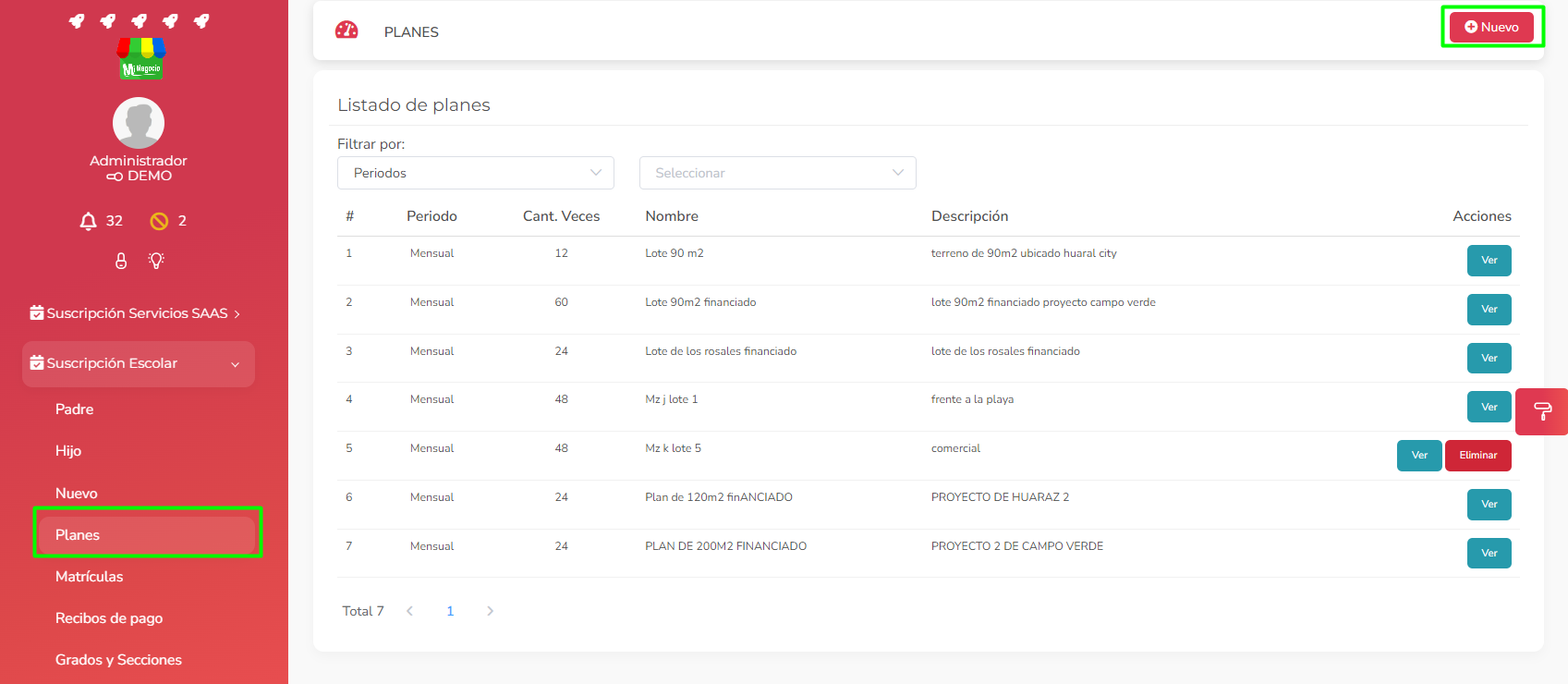
Task: Select Planes in the sidebar
Action: click(147, 535)
